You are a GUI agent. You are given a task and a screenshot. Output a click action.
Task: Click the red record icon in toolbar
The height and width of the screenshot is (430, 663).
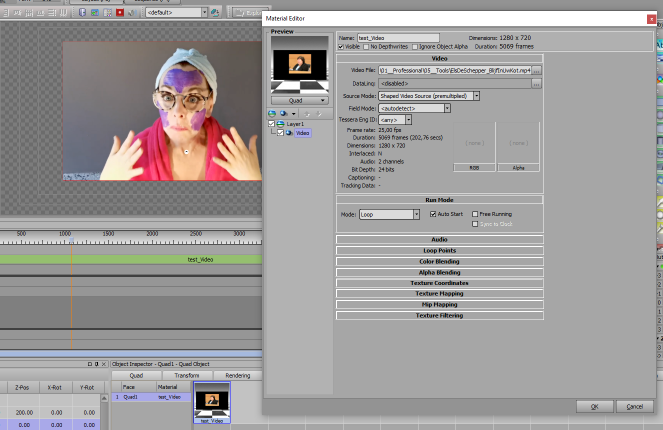tap(120, 13)
